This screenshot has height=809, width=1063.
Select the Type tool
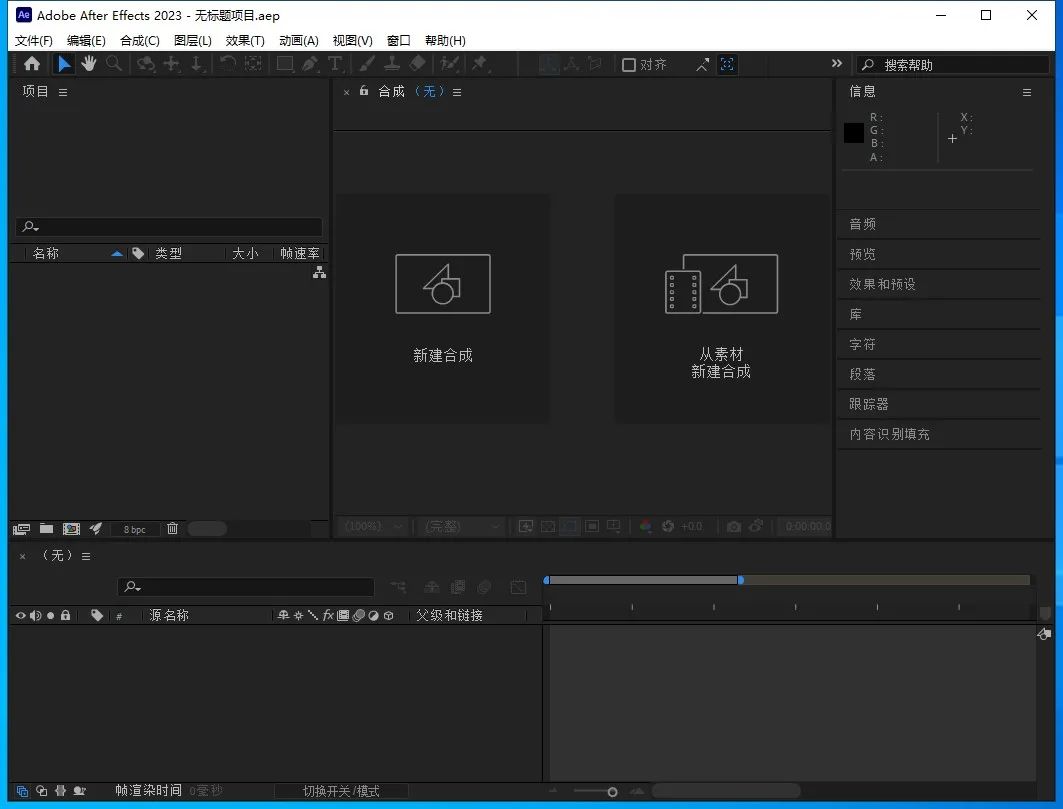[337, 64]
